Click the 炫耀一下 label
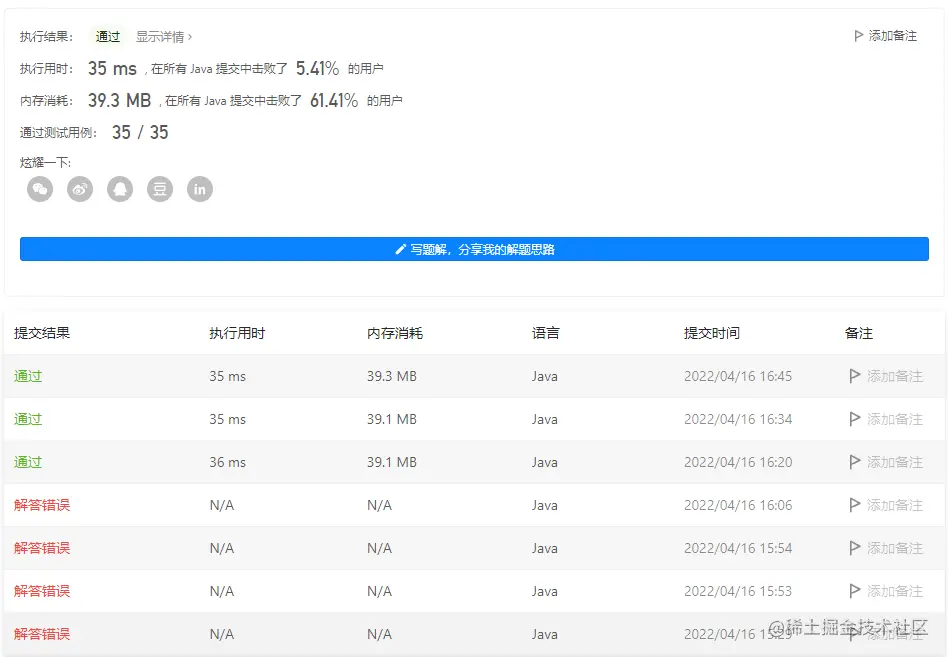The width and height of the screenshot is (948, 657). [x=45, y=162]
